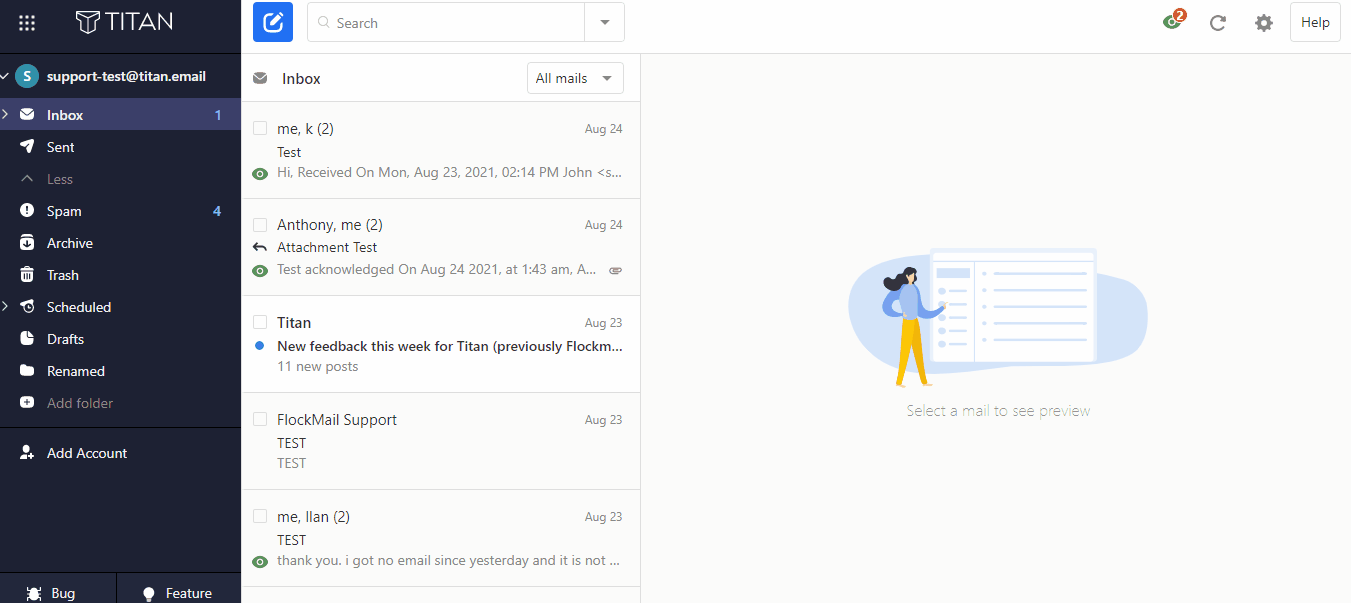Viewport: 1351px width, 603px height.
Task: Click the Trash bin icon
Action: (x=27, y=275)
